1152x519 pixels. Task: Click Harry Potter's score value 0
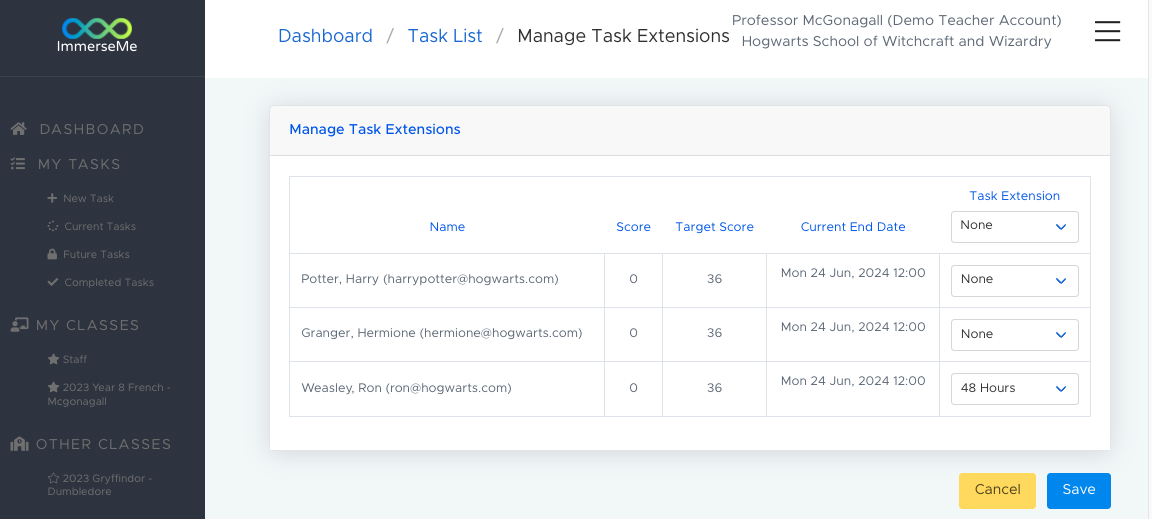pos(633,279)
